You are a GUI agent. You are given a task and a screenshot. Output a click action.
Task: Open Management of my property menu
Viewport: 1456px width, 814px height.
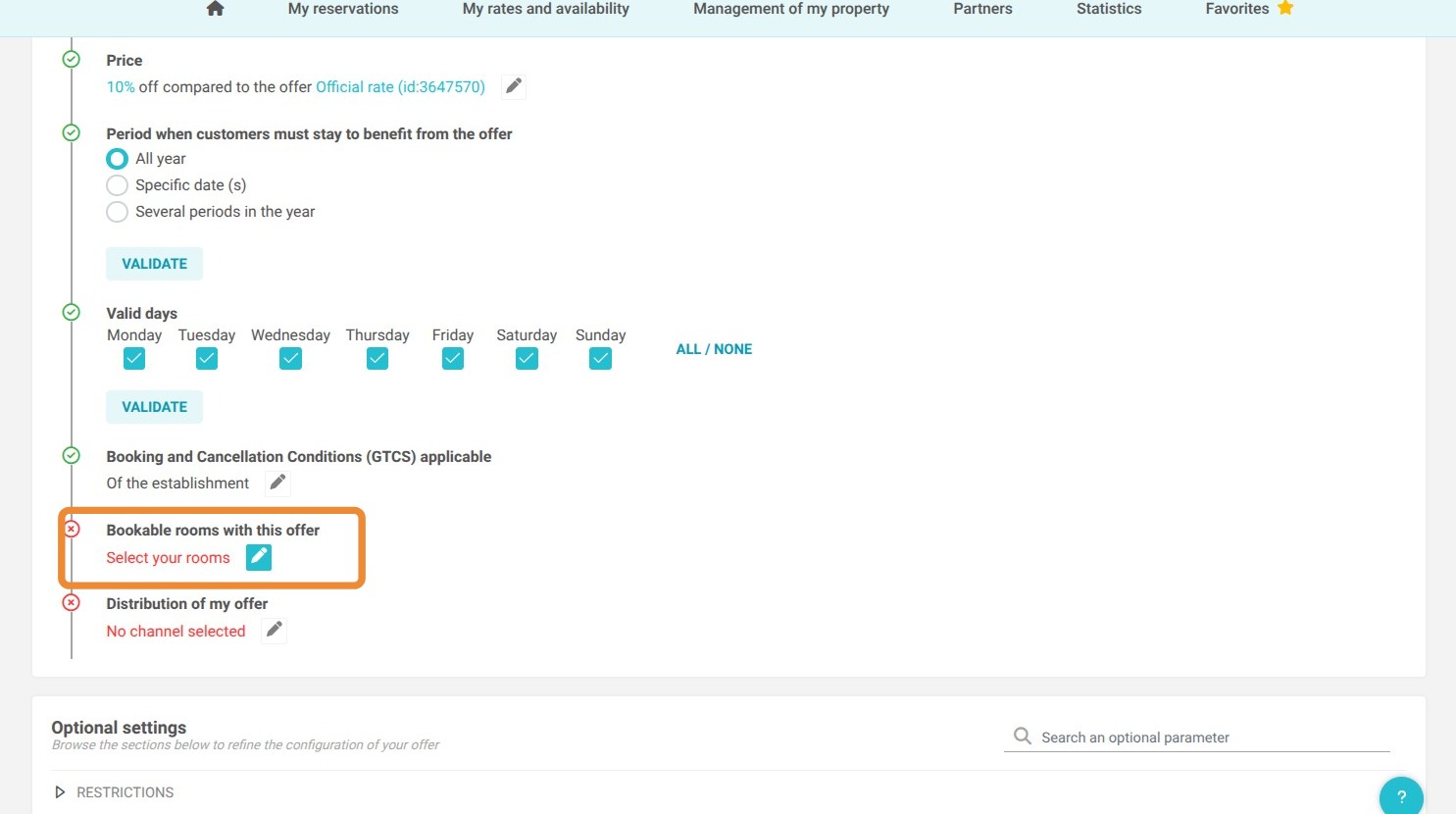(x=791, y=9)
